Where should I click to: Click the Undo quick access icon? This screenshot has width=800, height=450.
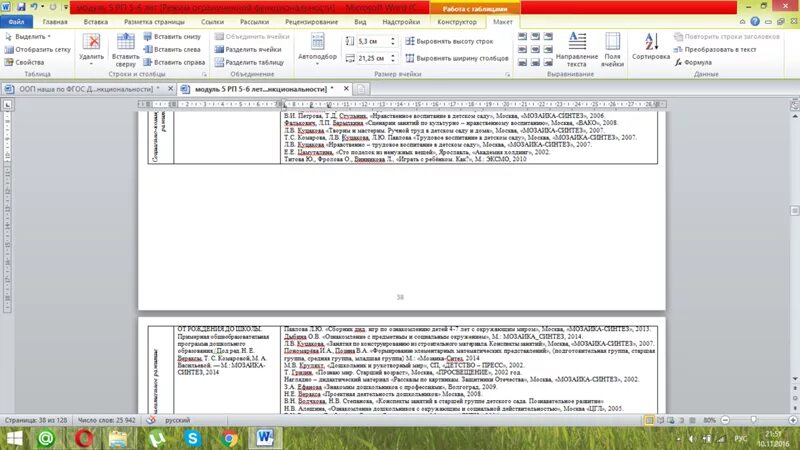34,7
